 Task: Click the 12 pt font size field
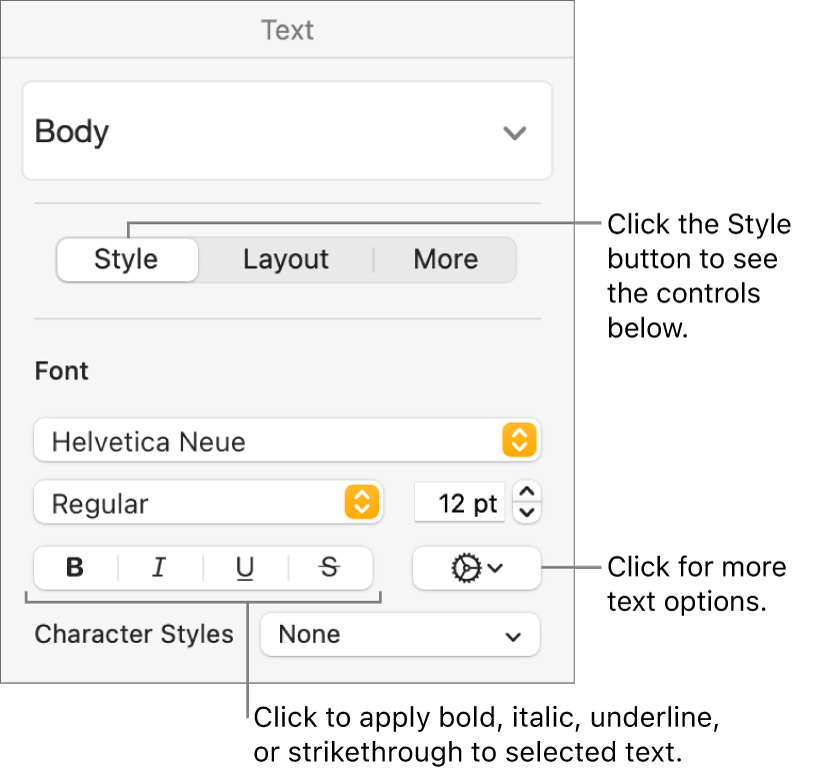460,503
